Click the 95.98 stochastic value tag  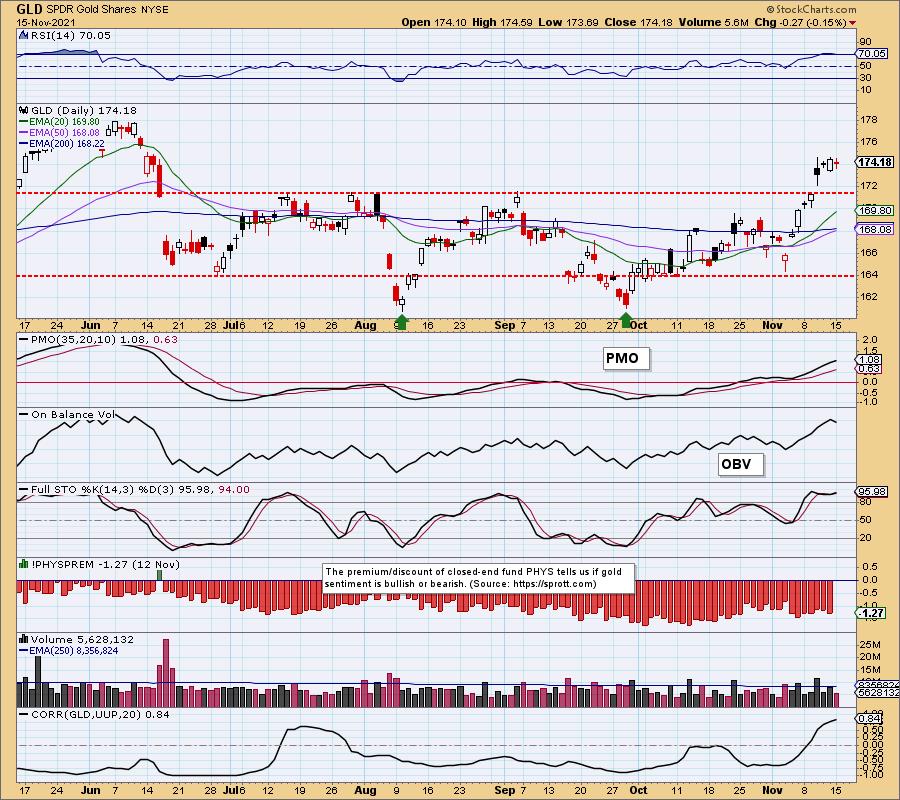pos(872,492)
